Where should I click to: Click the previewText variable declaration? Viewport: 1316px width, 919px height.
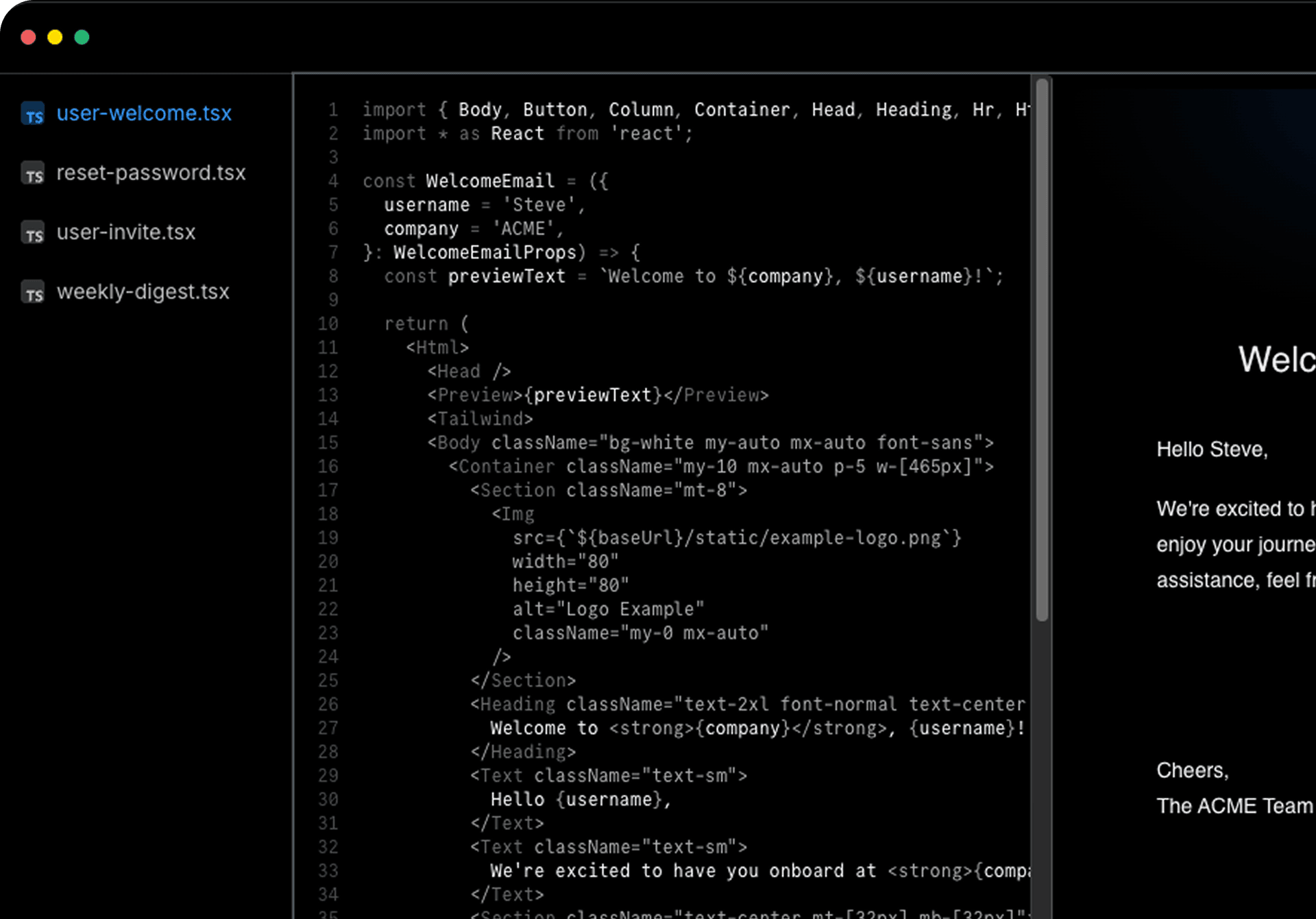506,276
